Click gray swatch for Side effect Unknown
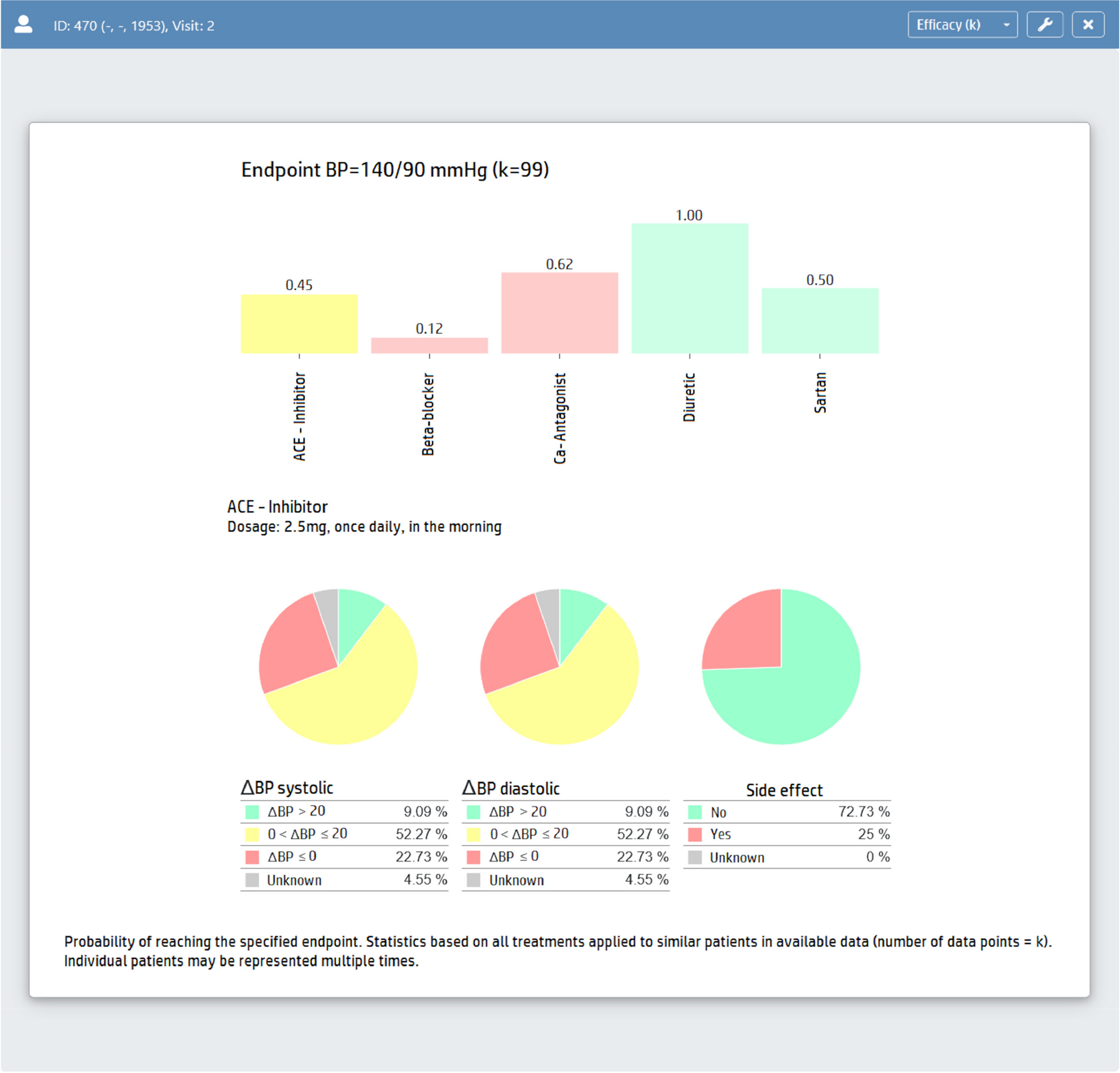Image resolution: width=1120 pixels, height=1073 pixels. (x=695, y=857)
